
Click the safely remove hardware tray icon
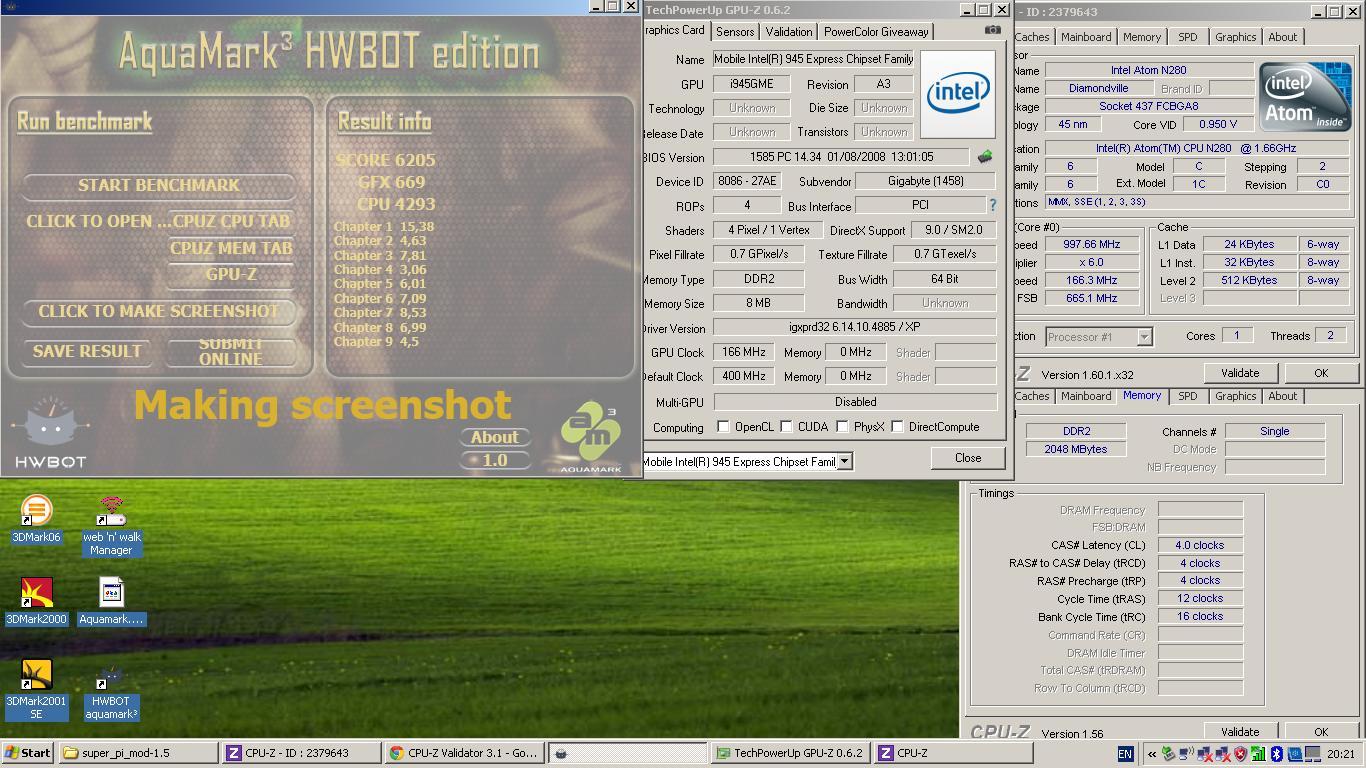point(1168,754)
